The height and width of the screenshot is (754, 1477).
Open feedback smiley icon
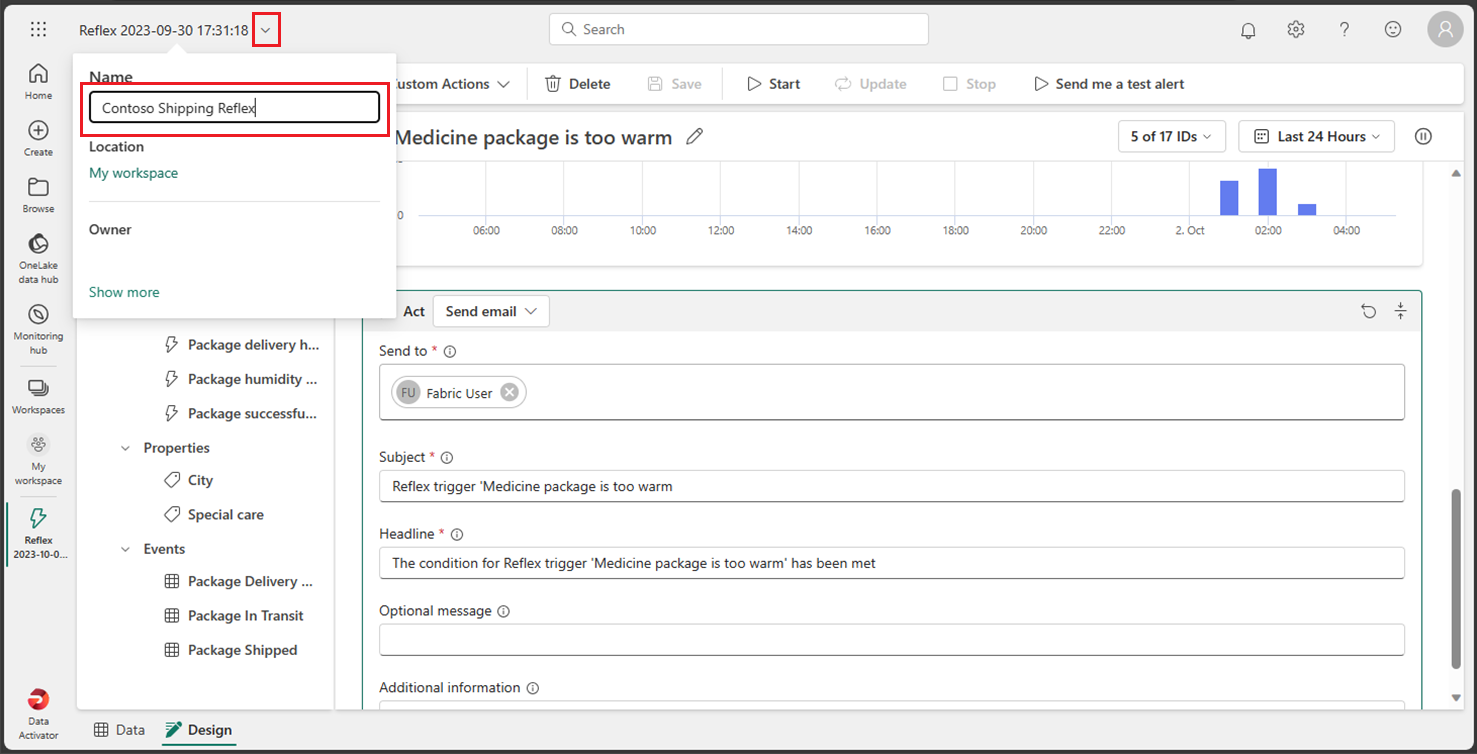click(1393, 29)
